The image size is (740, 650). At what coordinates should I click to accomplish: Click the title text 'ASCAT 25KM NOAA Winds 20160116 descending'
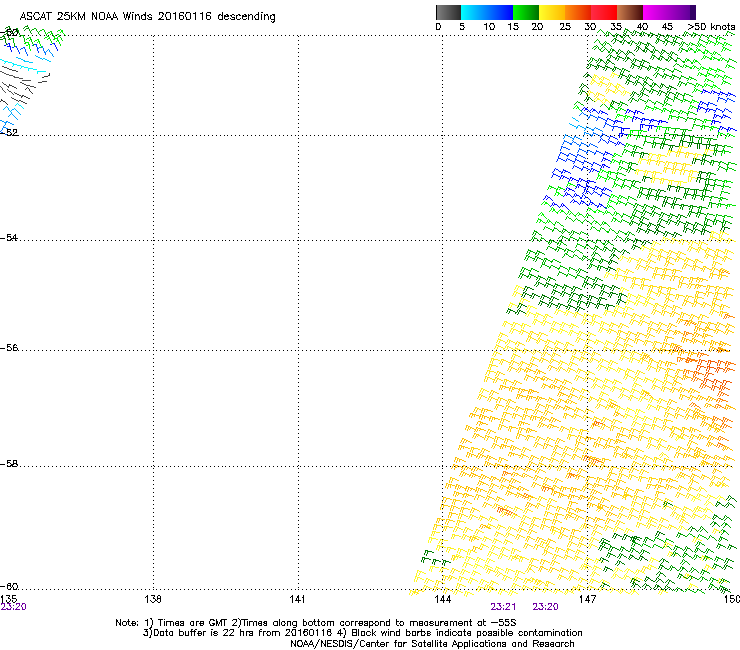click(147, 16)
